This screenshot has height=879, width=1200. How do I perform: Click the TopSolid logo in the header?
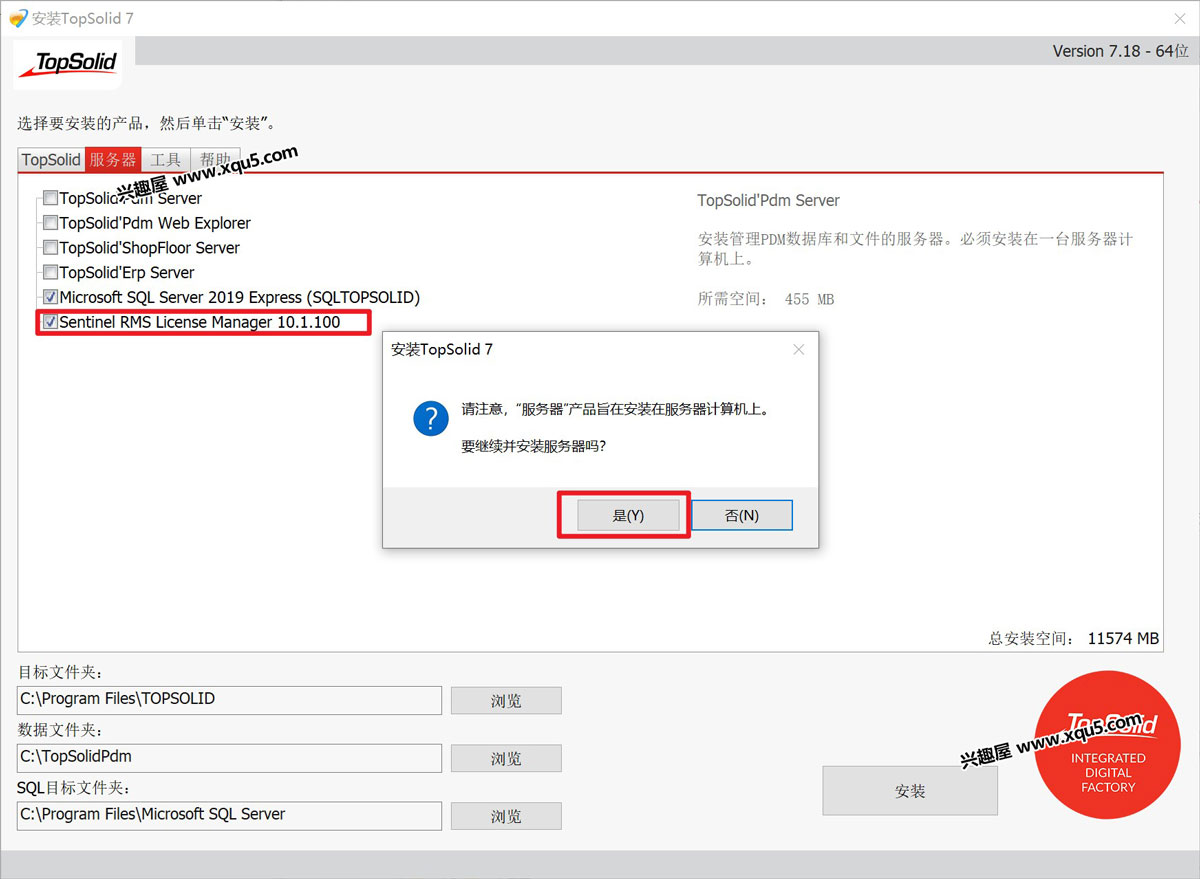[x=68, y=64]
